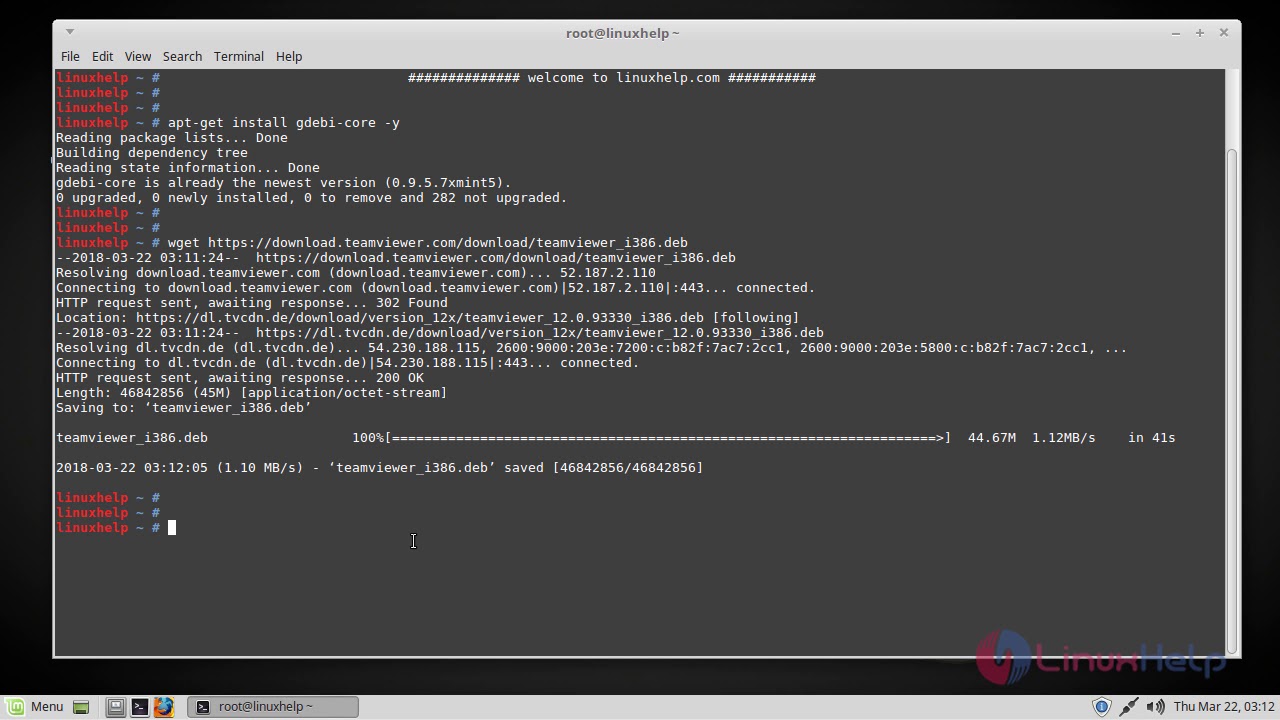
Task: Open the network connection tray icon
Action: (1129, 707)
